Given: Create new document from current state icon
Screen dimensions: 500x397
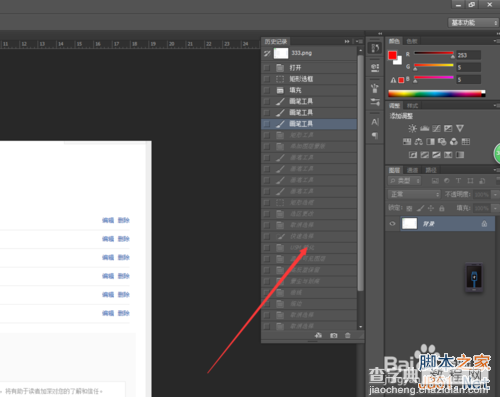Looking at the screenshot, I should coord(319,335).
